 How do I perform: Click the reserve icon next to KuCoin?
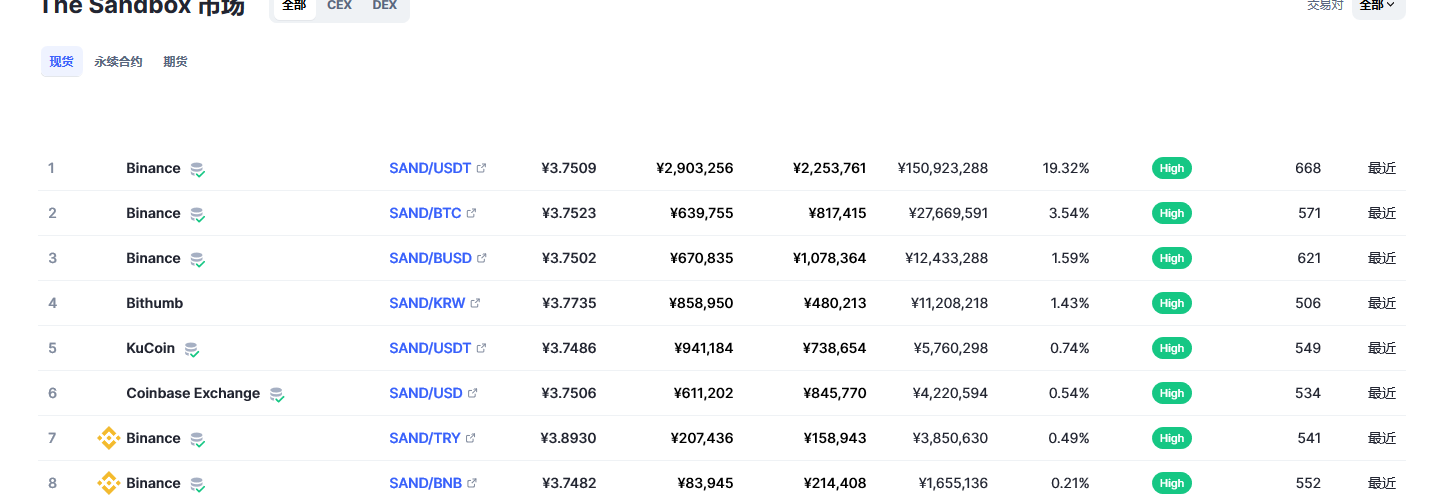(191, 349)
